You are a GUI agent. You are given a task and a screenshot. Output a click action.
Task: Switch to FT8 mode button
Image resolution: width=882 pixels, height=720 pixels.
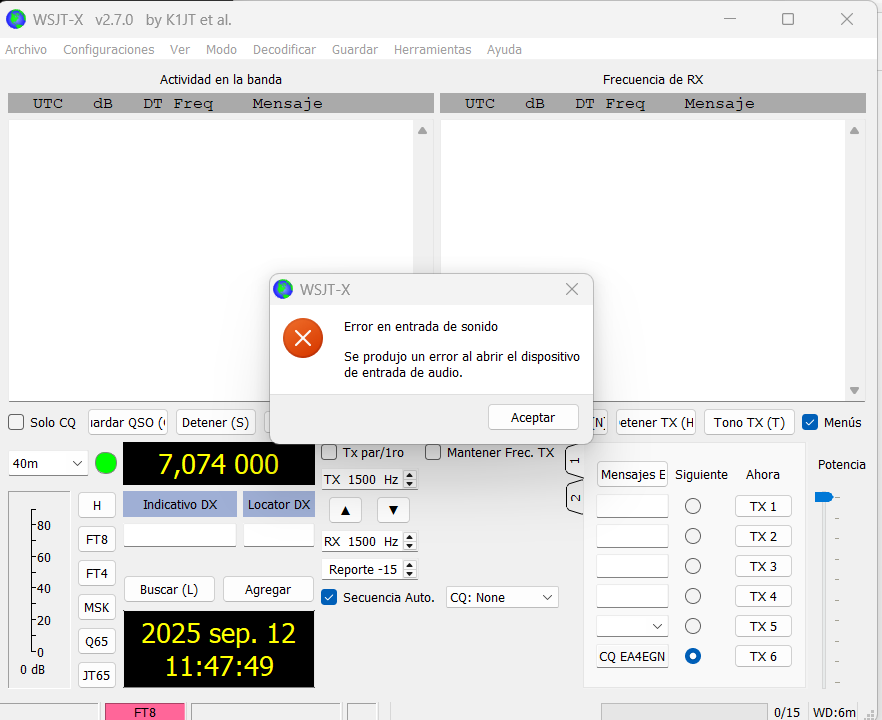pos(97,539)
